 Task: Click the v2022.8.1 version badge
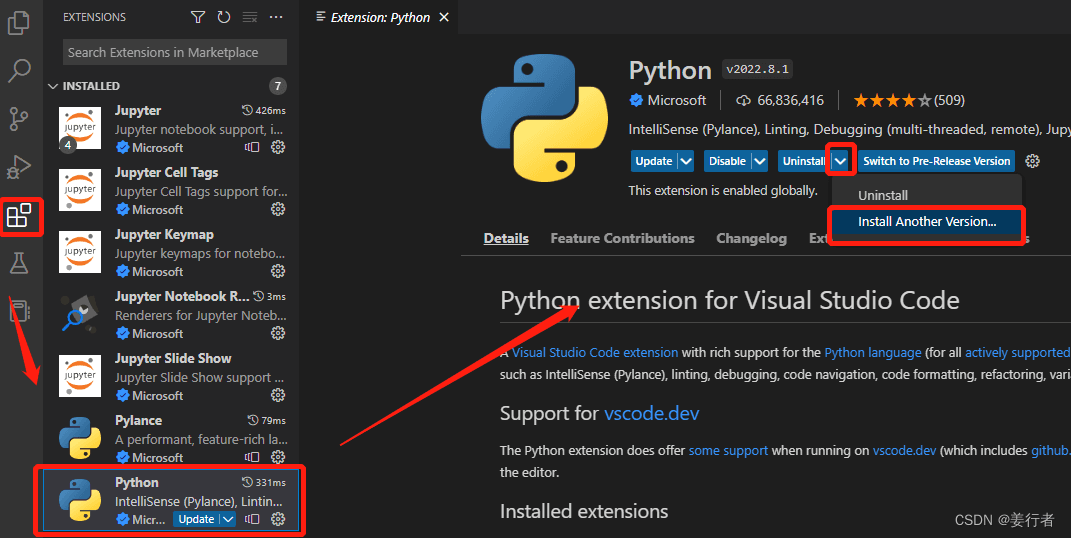[757, 70]
